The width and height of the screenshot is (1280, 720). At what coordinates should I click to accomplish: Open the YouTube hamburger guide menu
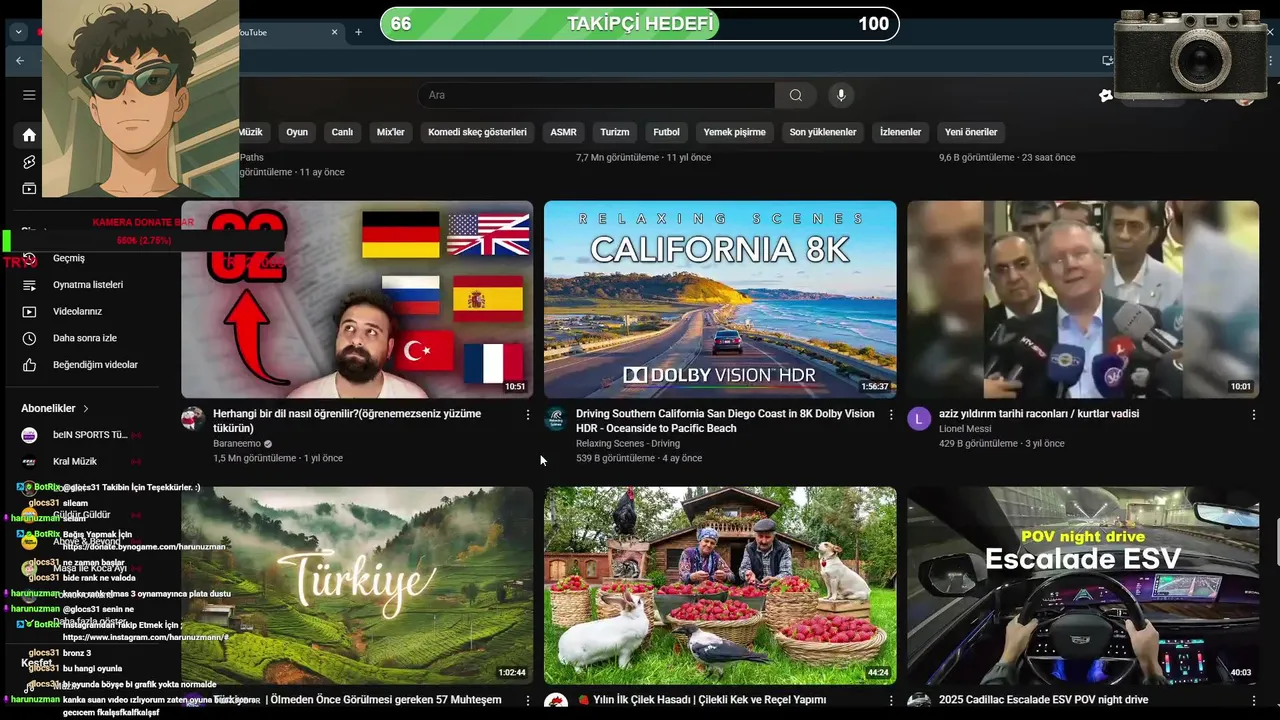tap(29, 95)
